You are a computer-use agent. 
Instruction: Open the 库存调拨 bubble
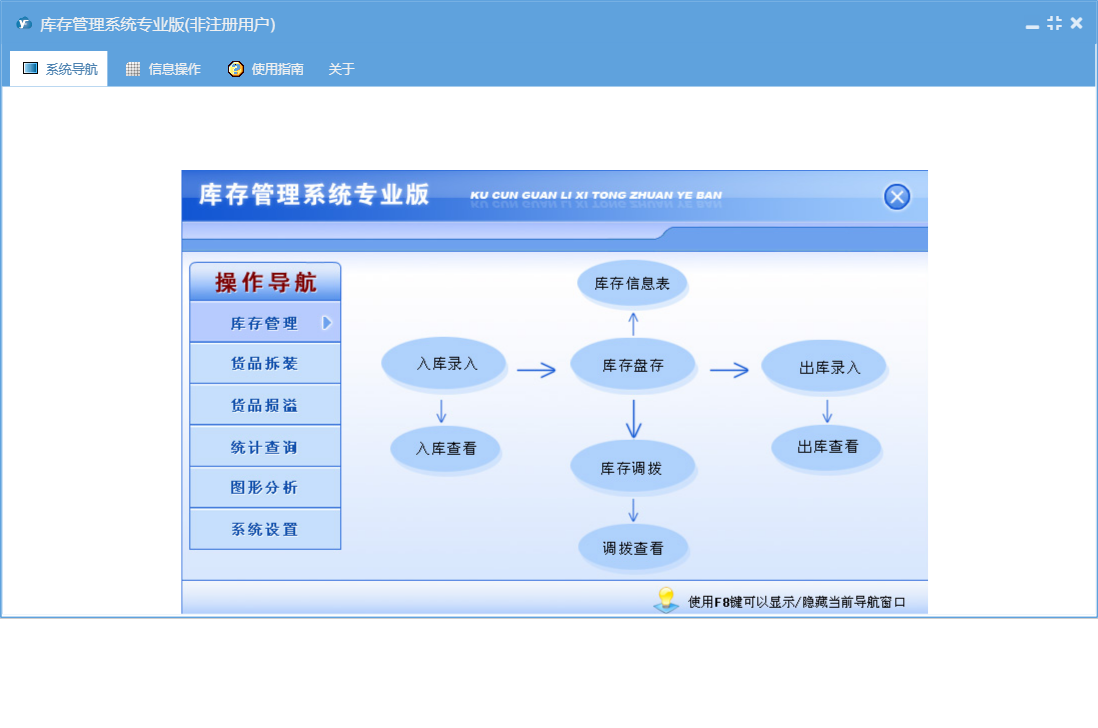point(632,468)
